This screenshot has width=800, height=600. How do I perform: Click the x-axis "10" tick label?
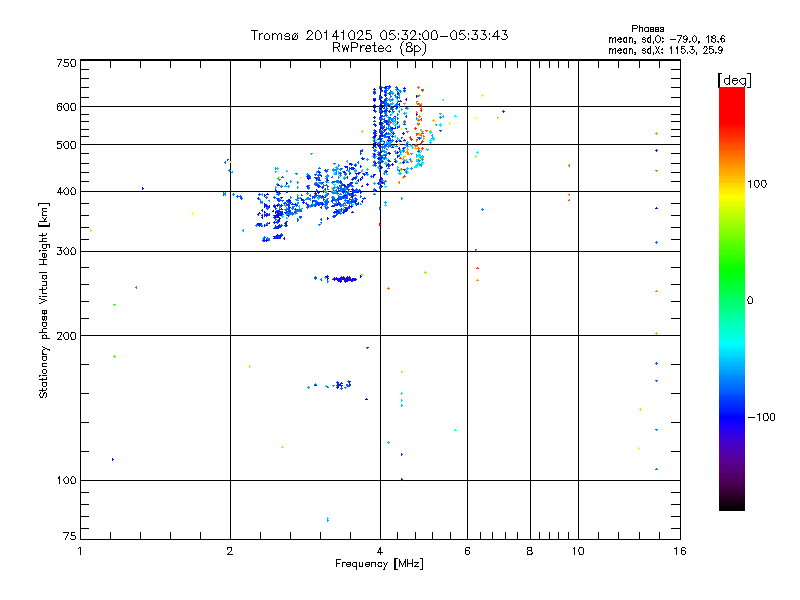578,551
